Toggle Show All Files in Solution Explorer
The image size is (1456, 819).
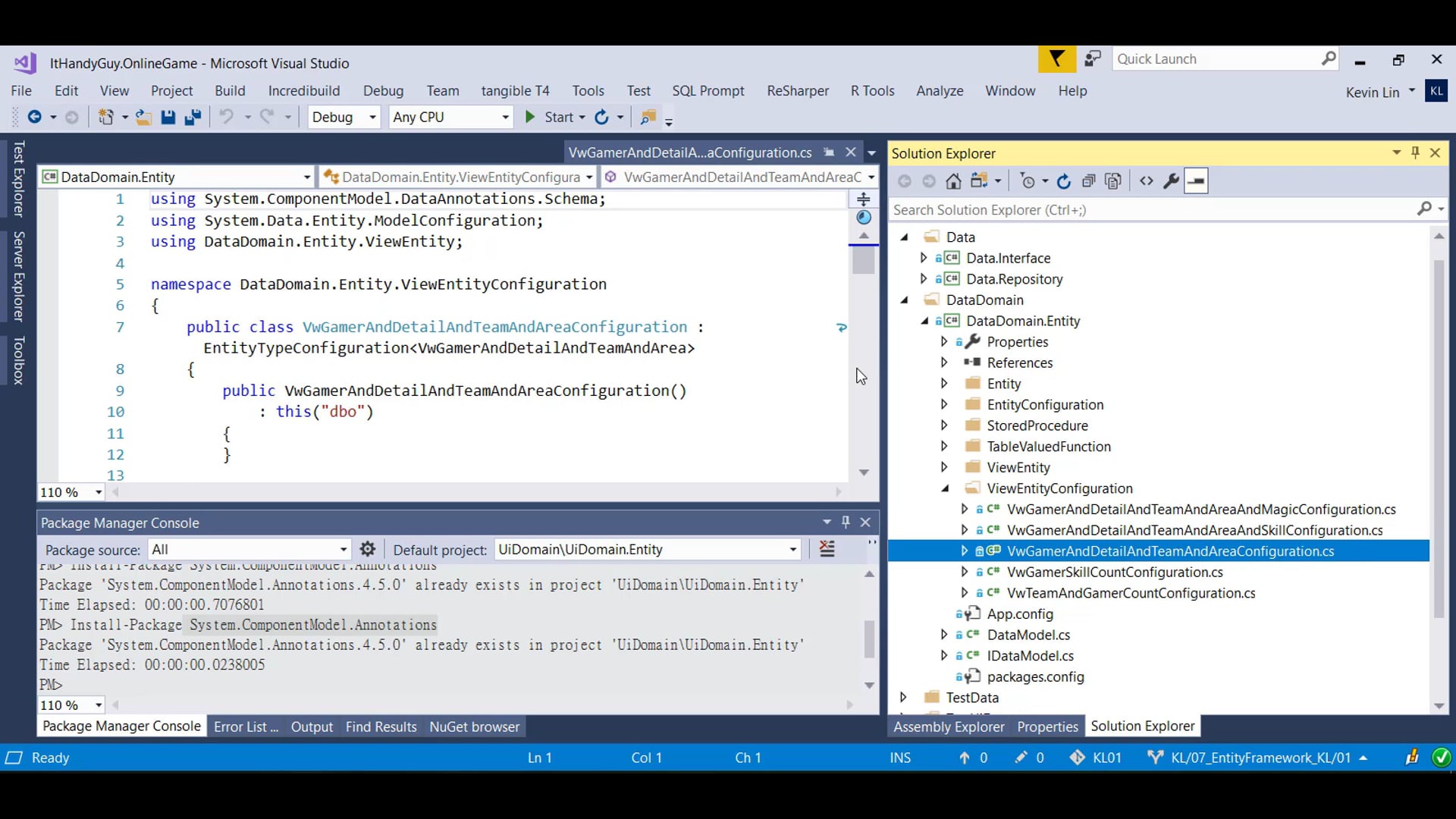(1113, 181)
